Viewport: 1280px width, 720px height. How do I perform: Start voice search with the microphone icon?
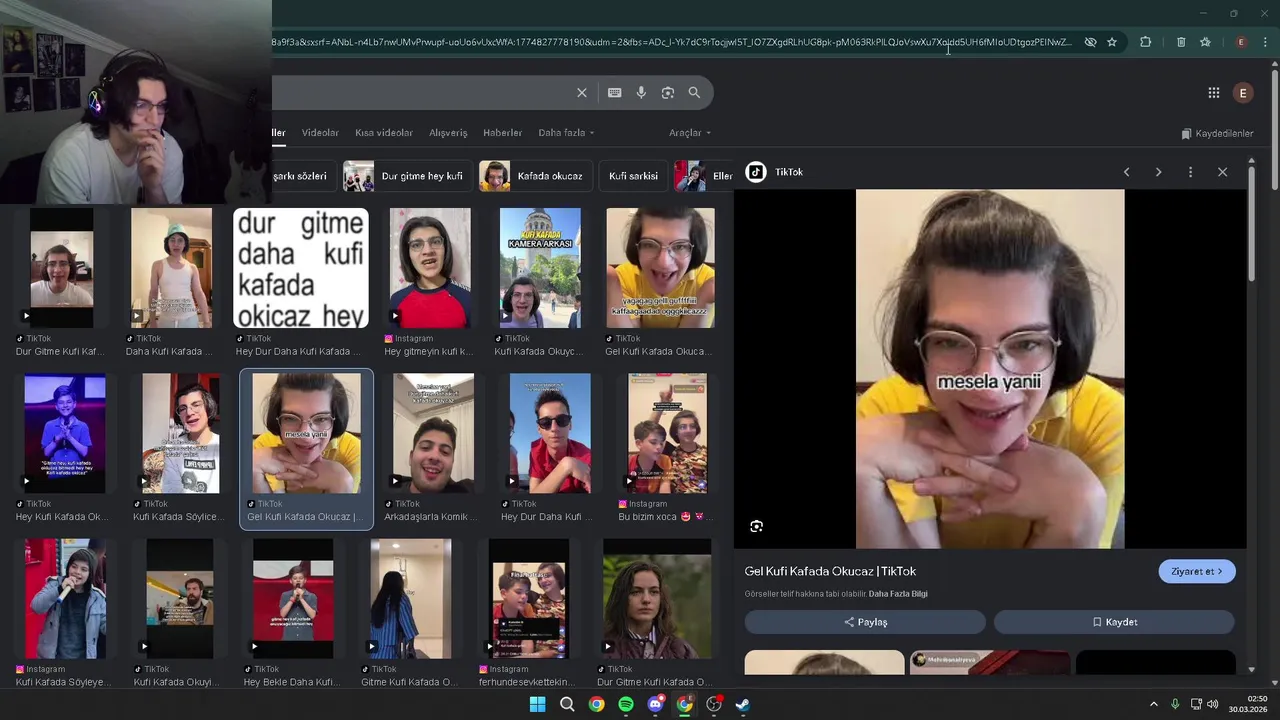click(x=641, y=93)
